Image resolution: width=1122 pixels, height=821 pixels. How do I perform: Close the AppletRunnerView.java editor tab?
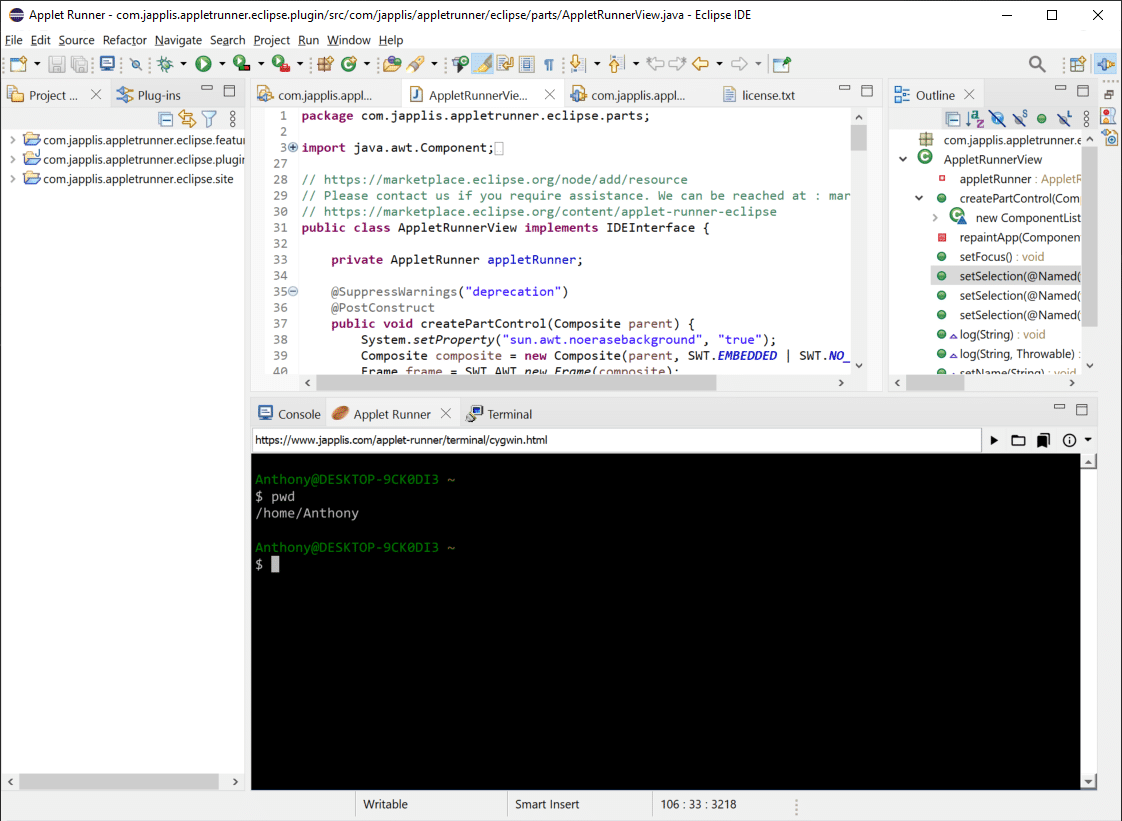550,94
